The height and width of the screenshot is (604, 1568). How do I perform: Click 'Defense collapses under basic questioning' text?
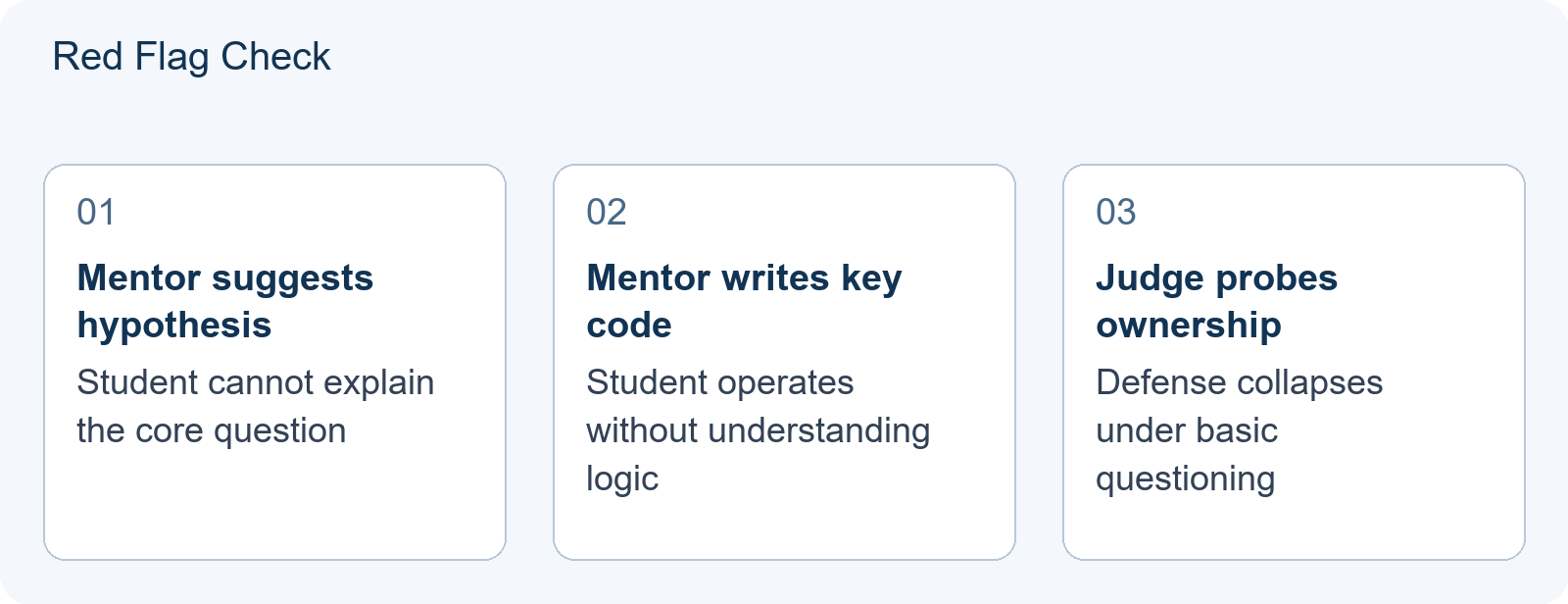pyautogui.click(x=1239, y=430)
